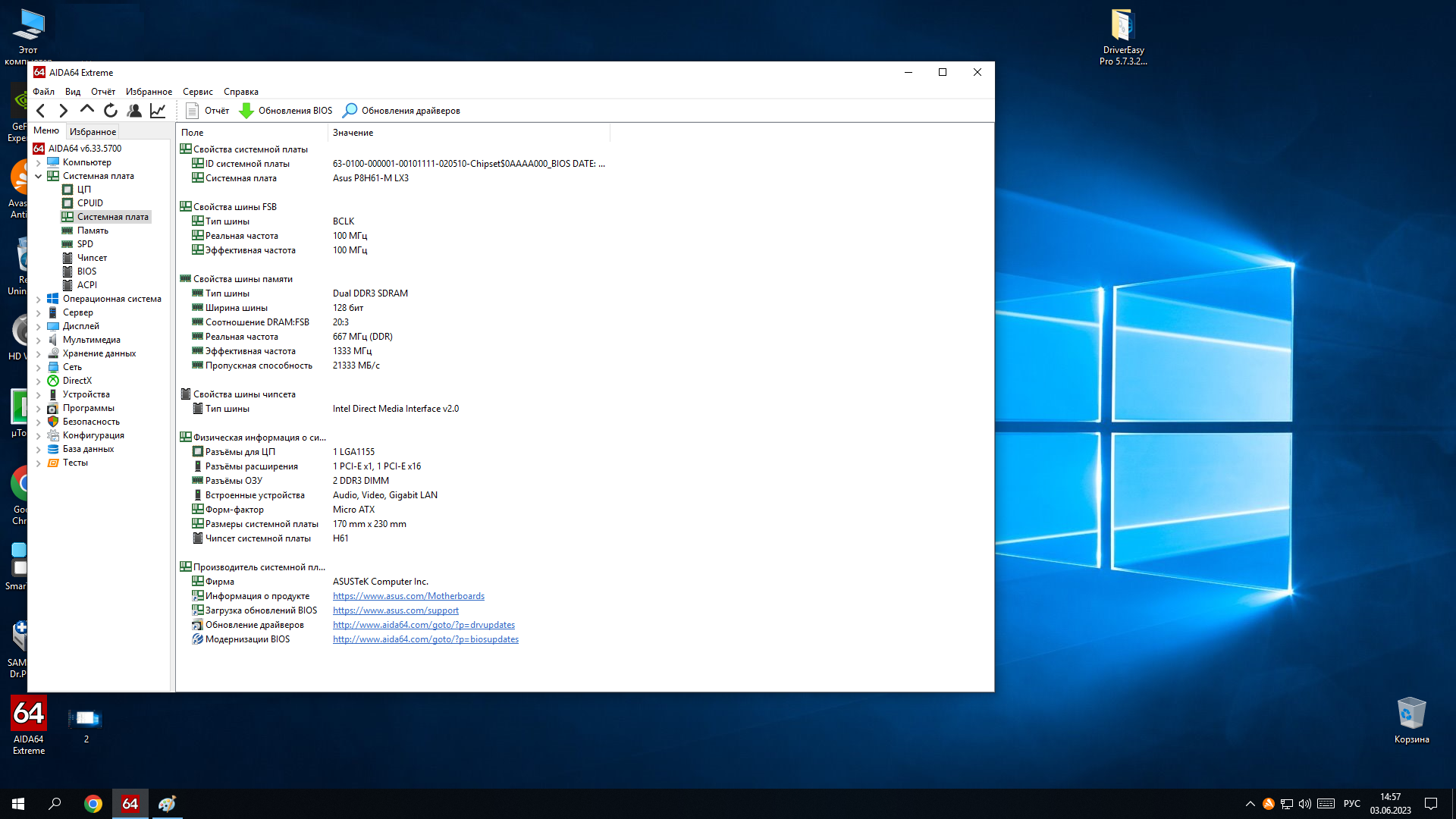
Task: Refresh the page with the circular arrow icon
Action: tap(111, 111)
